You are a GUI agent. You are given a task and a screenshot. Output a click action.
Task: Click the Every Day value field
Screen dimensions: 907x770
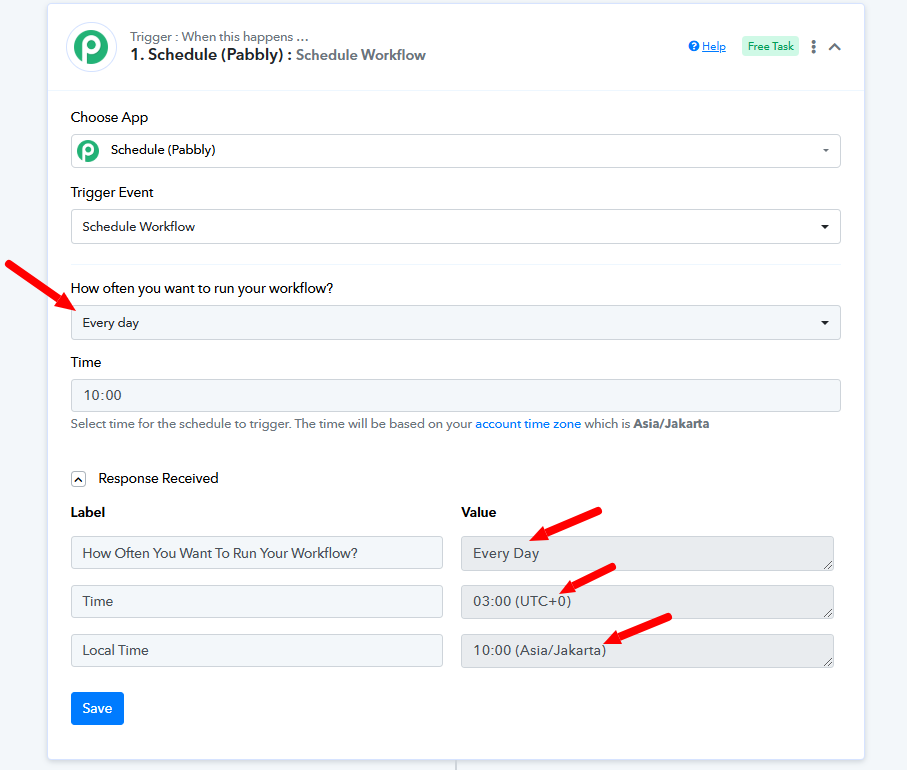coord(647,554)
